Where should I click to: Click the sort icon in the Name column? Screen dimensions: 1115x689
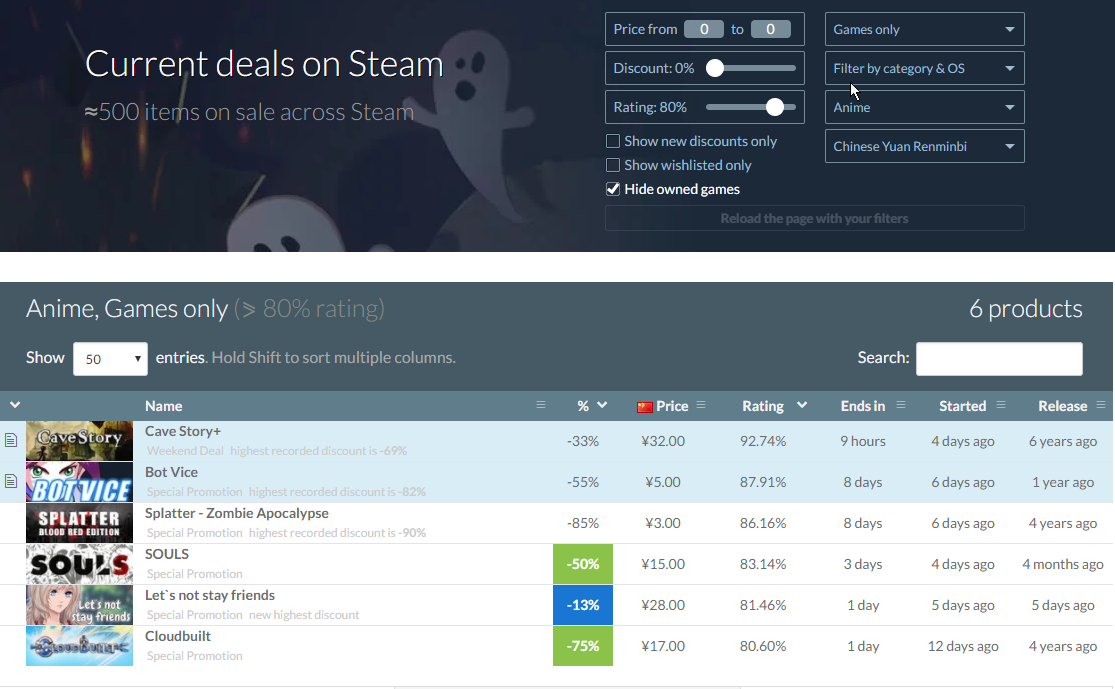point(541,405)
